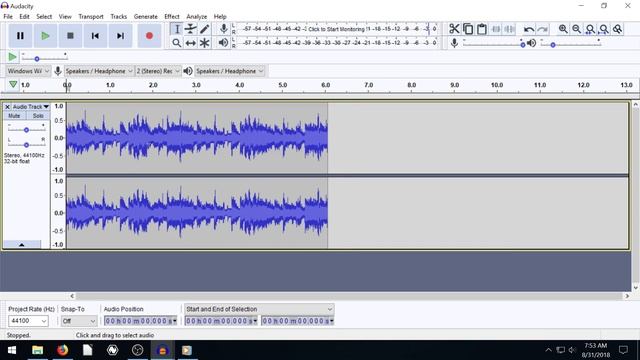Image resolution: width=640 pixels, height=360 pixels.
Task: Mute the Audio Track
Action: click(14, 116)
